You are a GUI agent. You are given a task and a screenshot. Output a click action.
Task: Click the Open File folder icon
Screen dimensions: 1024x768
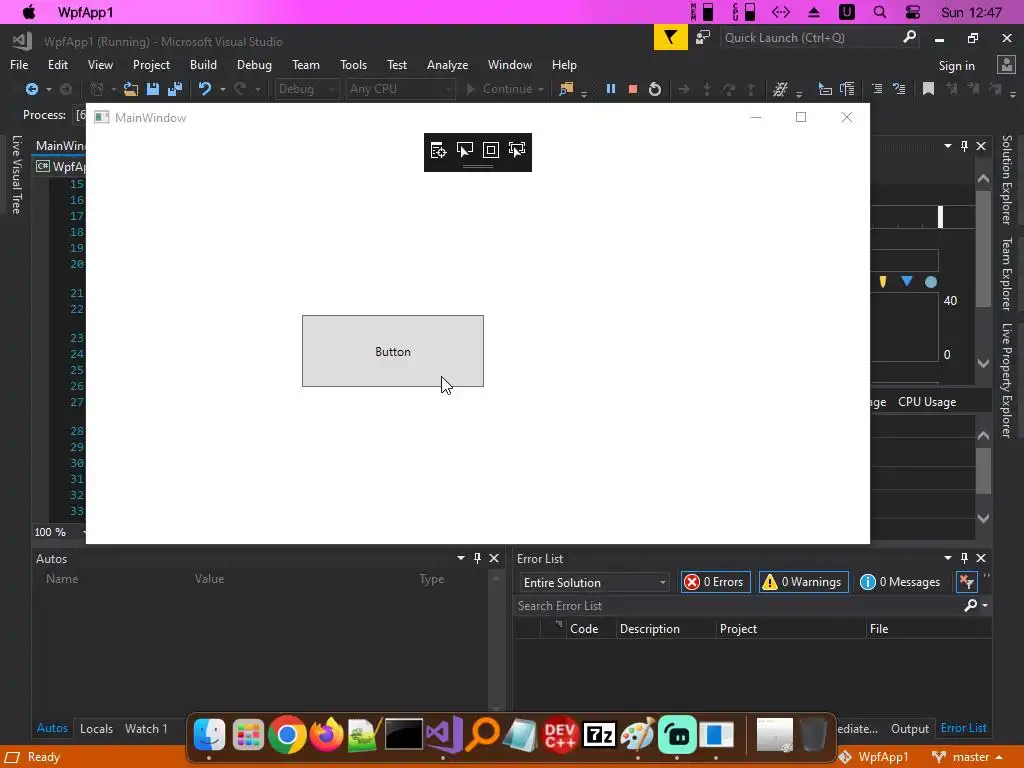131,89
